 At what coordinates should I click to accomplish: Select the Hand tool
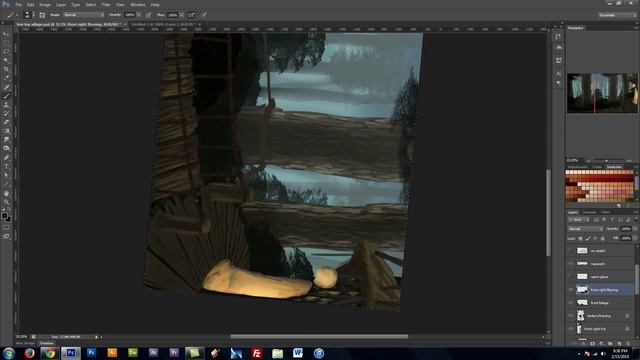click(x=6, y=193)
